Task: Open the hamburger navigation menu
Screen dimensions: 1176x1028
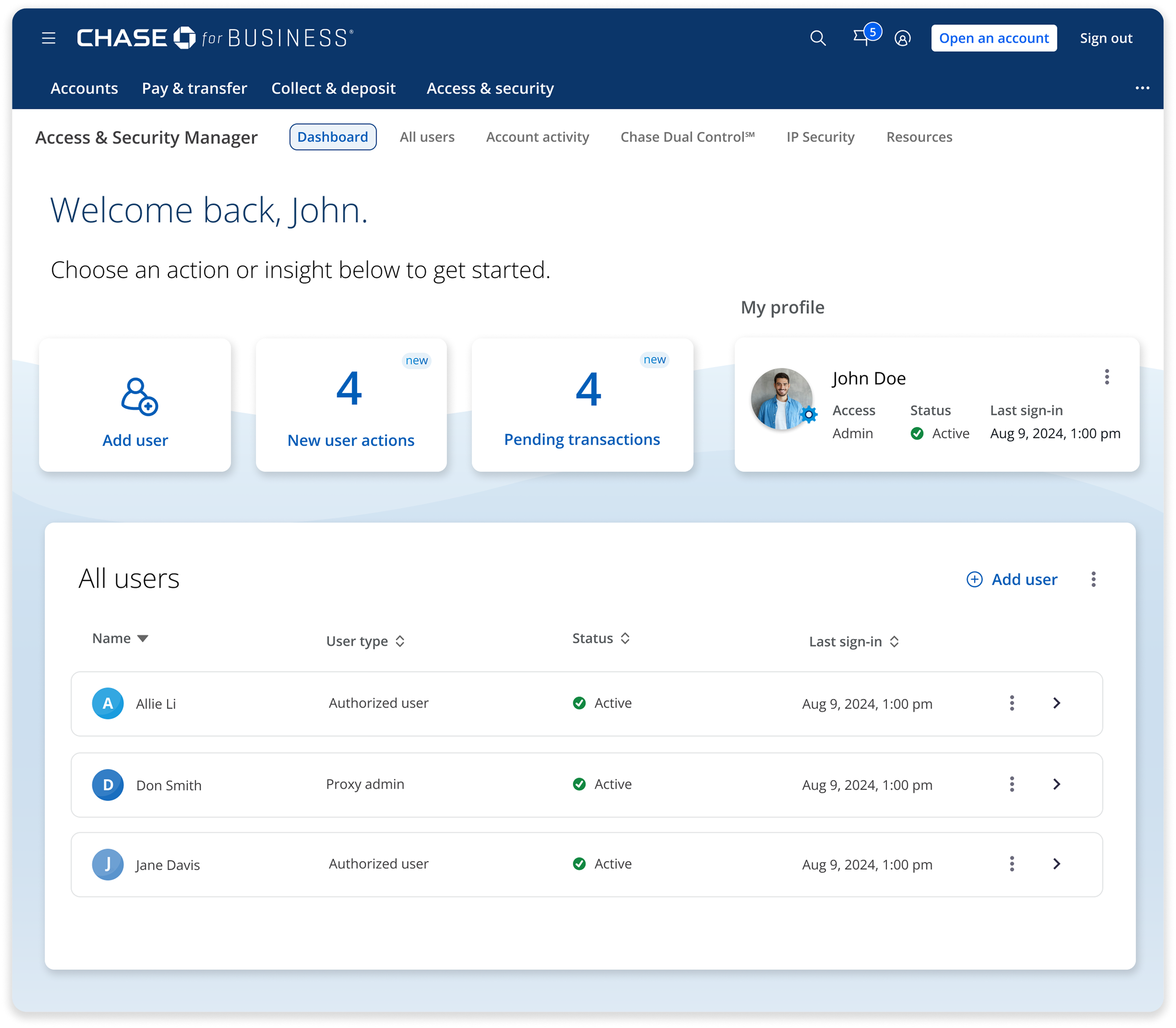Action: (49, 38)
